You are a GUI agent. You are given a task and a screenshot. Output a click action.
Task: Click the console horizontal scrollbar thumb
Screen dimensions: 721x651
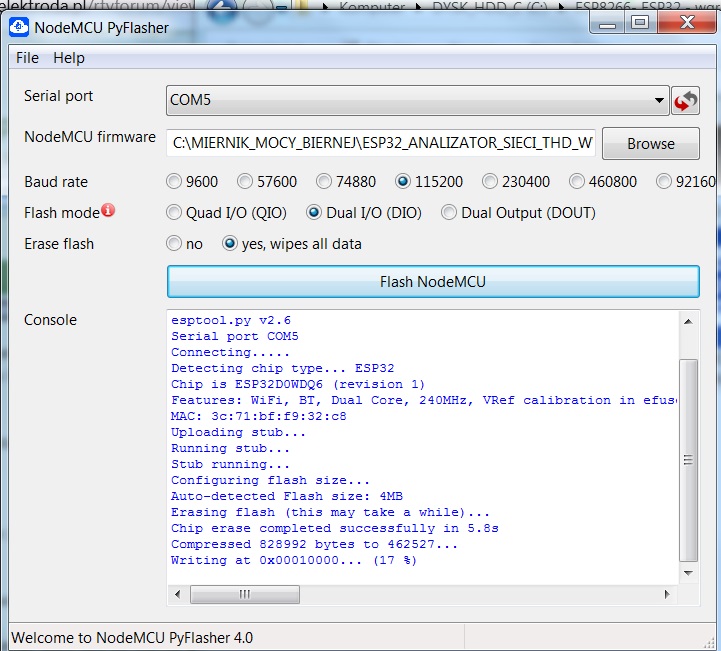point(245,594)
